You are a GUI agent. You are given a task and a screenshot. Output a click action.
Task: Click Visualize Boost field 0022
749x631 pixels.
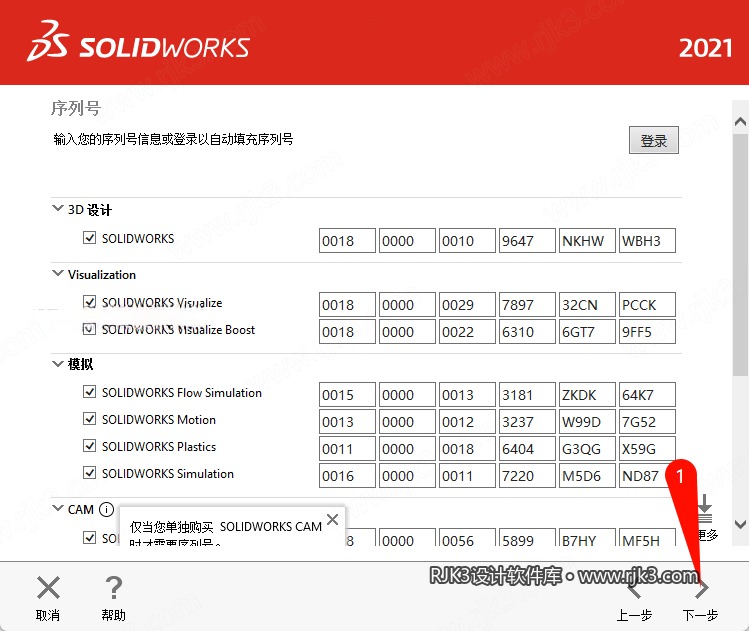click(x=467, y=332)
